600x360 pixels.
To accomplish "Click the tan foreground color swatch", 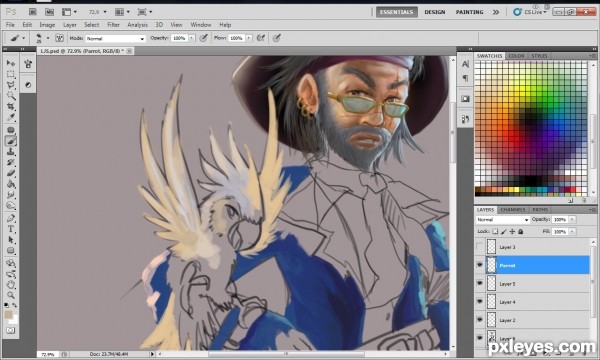I will click(x=8, y=315).
